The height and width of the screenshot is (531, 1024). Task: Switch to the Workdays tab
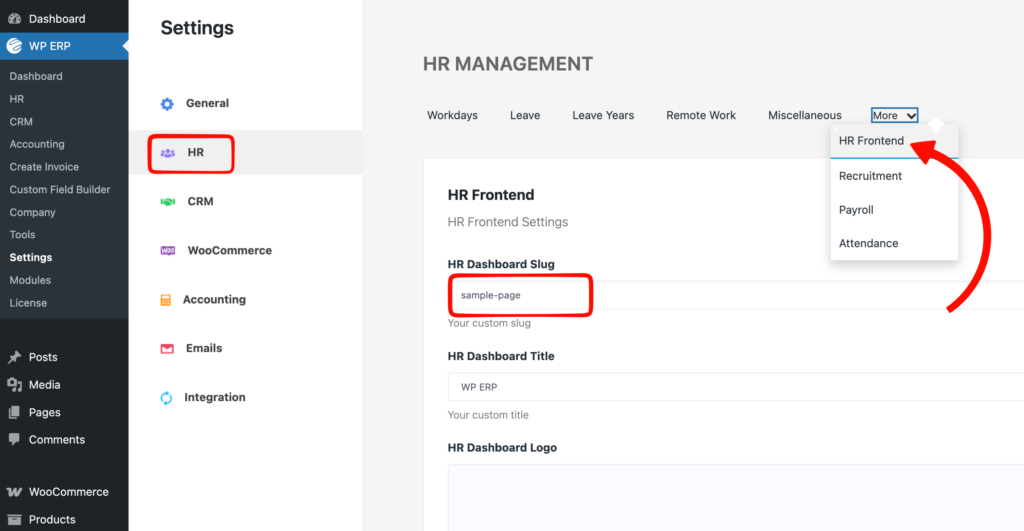coord(452,116)
